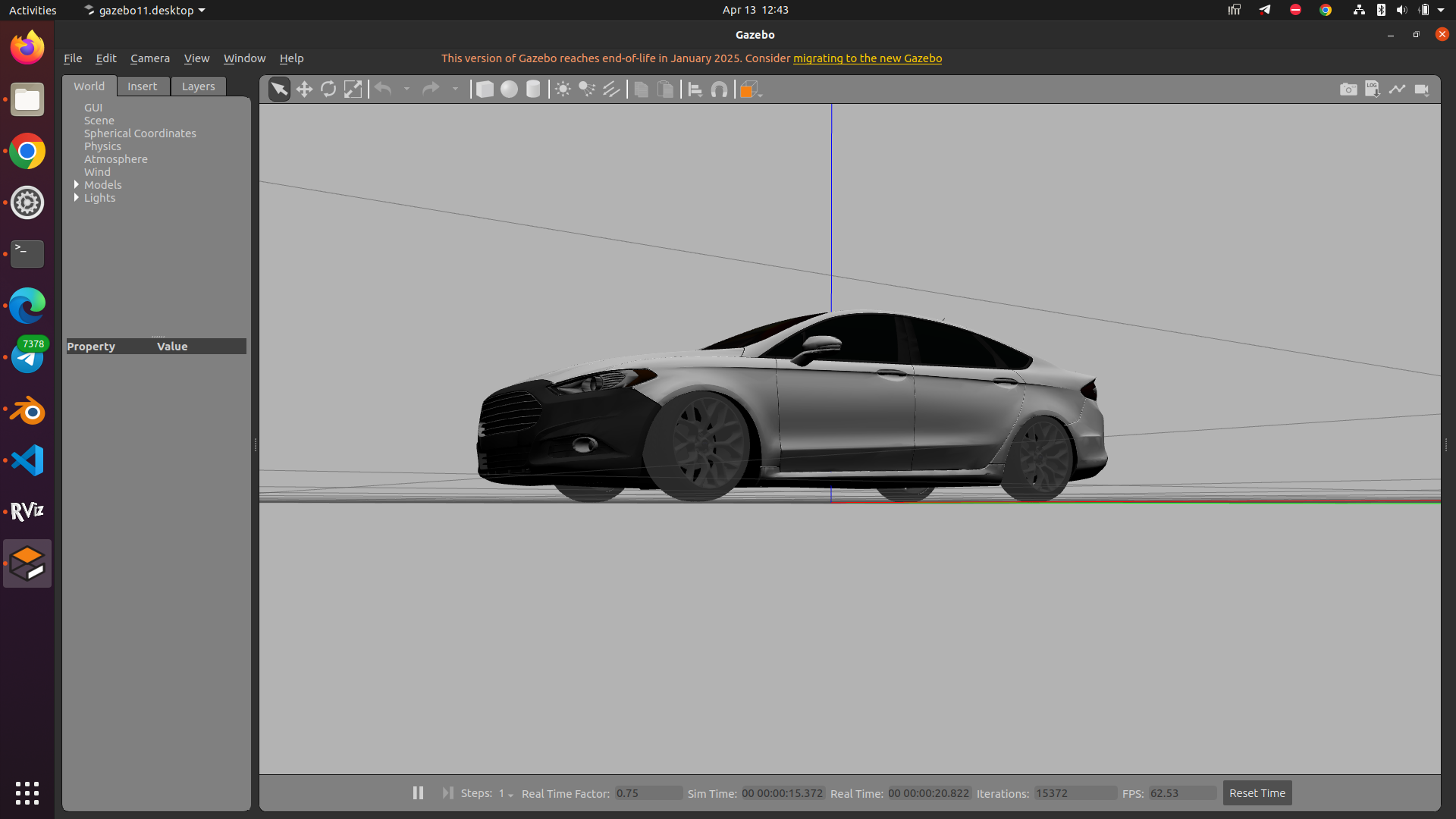Open the orange cube view angle tool

coord(750,89)
